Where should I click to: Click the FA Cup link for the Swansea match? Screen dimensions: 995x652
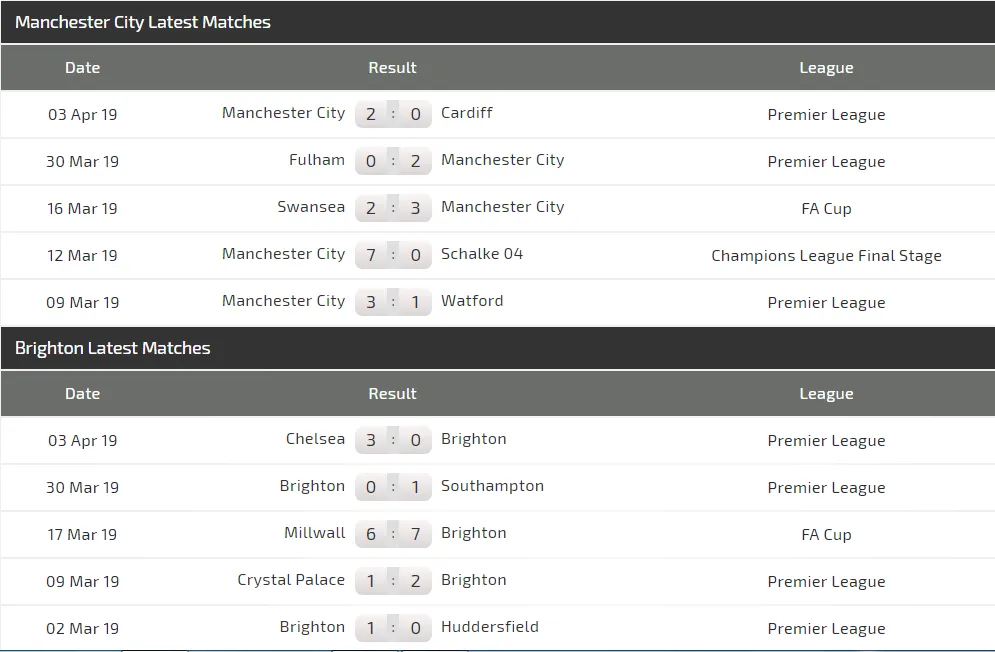[x=826, y=208]
